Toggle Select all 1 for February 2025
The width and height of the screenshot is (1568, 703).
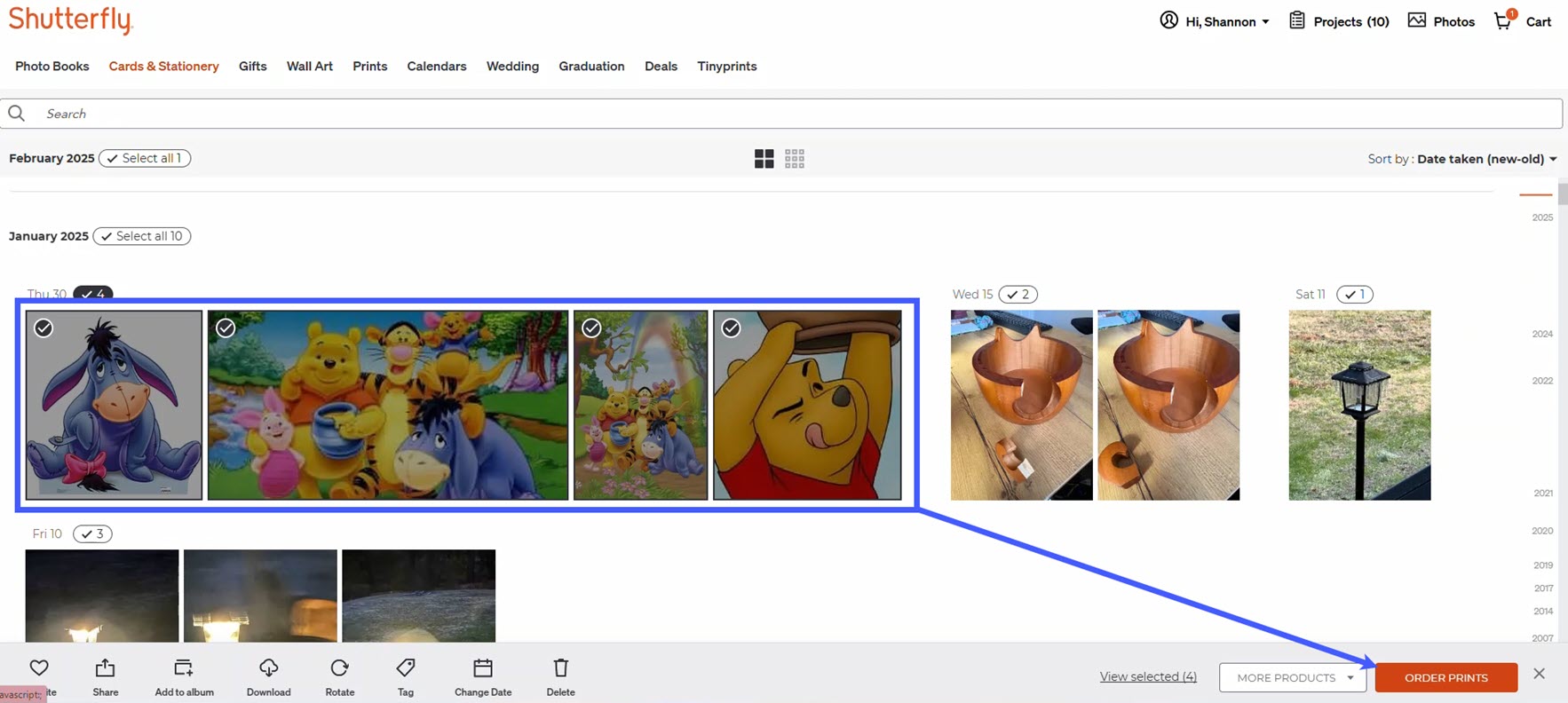(145, 158)
